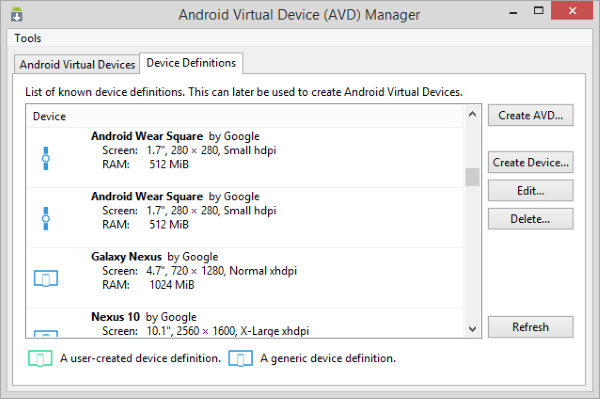
Task: Select the Galaxy Nexus by Google entry
Action: tap(245, 278)
